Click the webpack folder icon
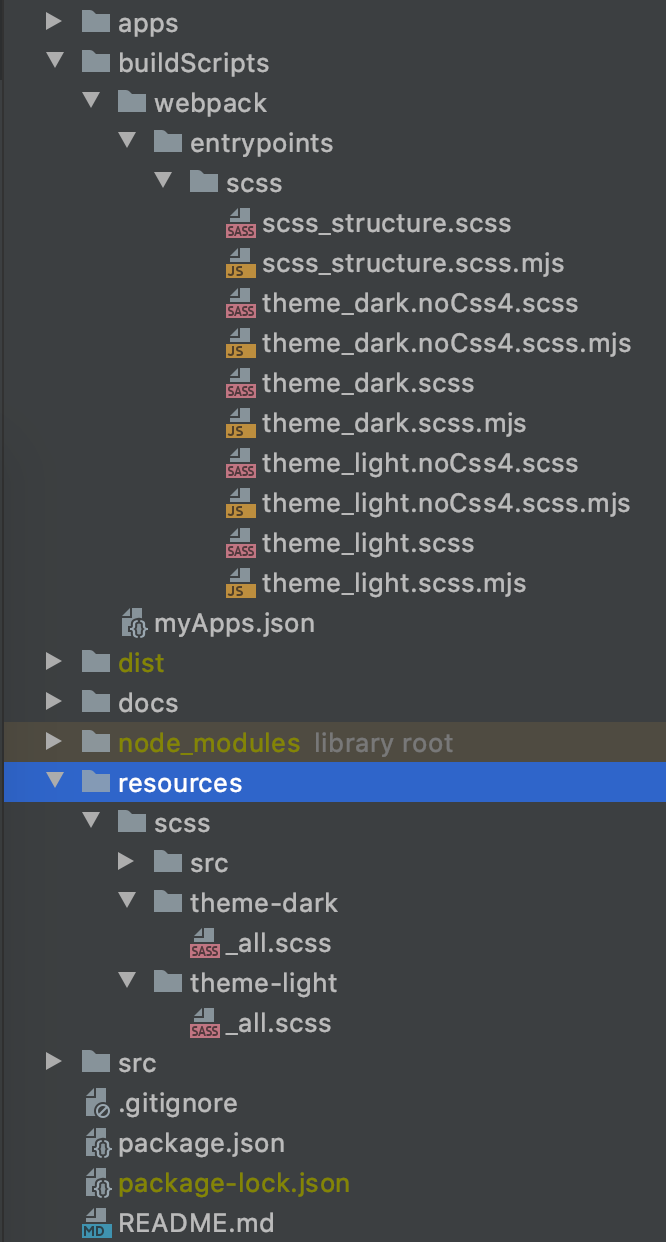Screen dimensions: 666x1242 coord(131,102)
